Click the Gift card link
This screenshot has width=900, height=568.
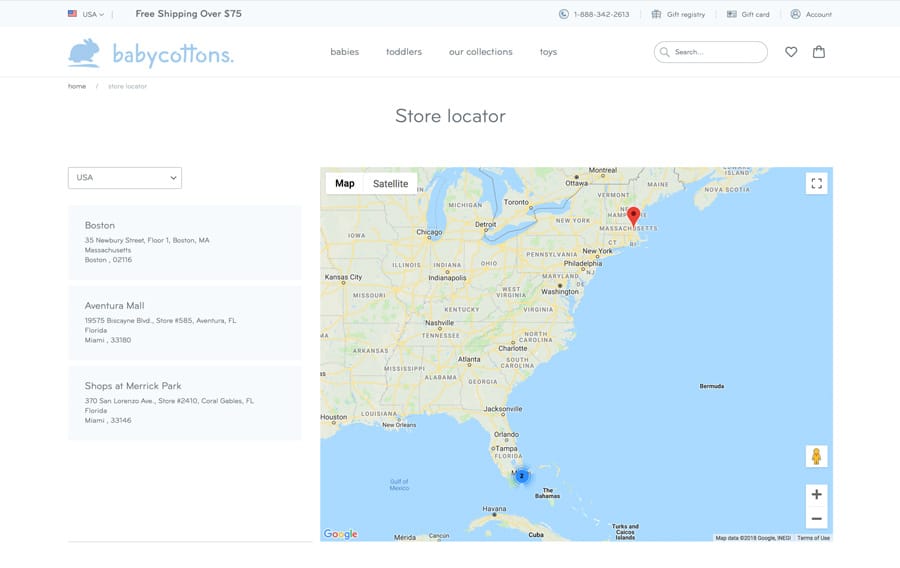click(755, 14)
